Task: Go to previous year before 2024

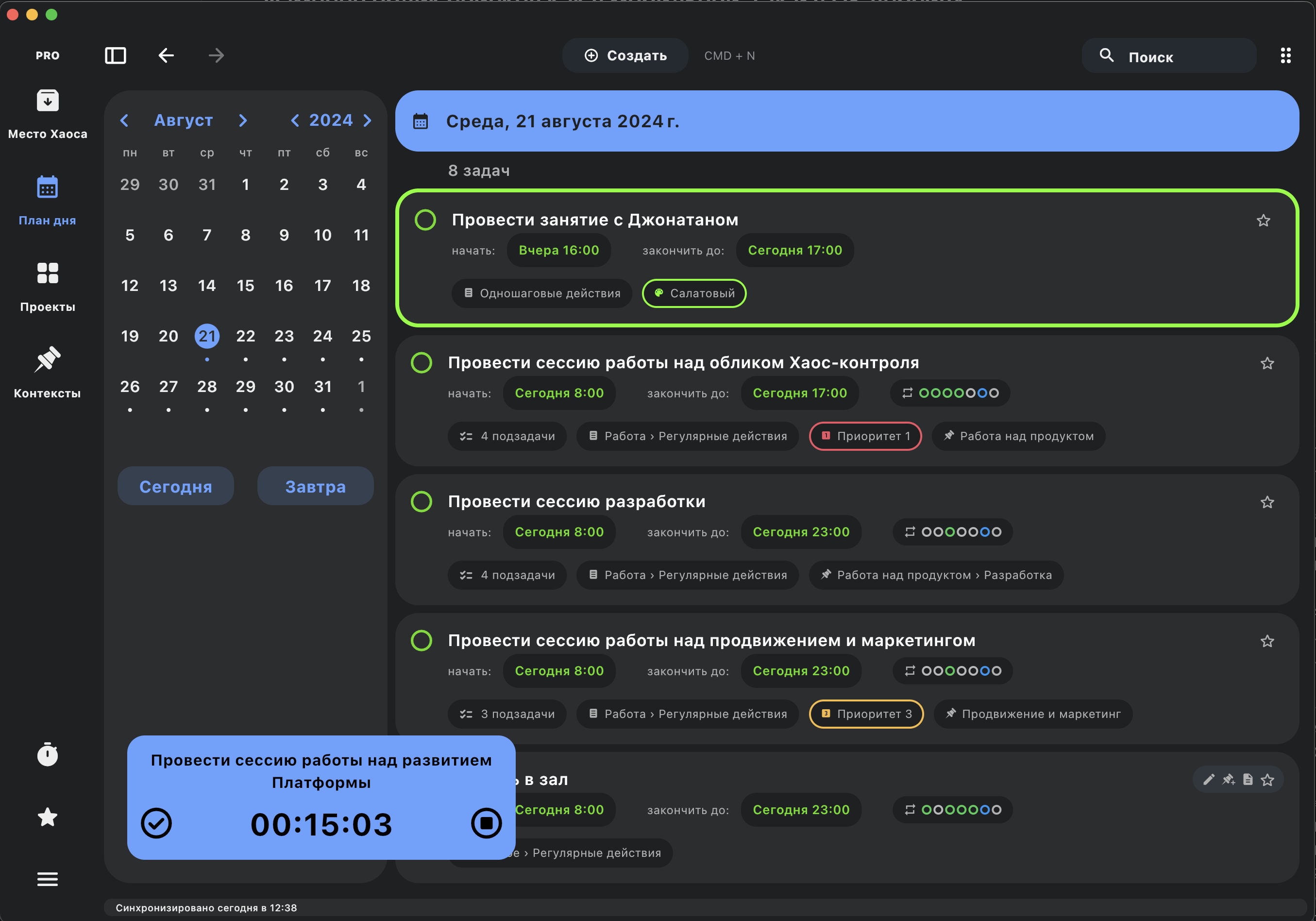Action: [x=295, y=120]
